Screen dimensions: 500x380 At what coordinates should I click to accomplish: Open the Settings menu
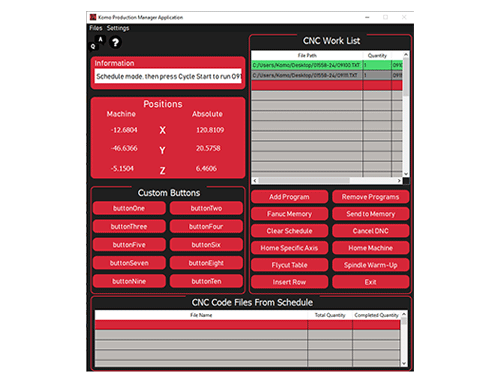pyautogui.click(x=118, y=28)
